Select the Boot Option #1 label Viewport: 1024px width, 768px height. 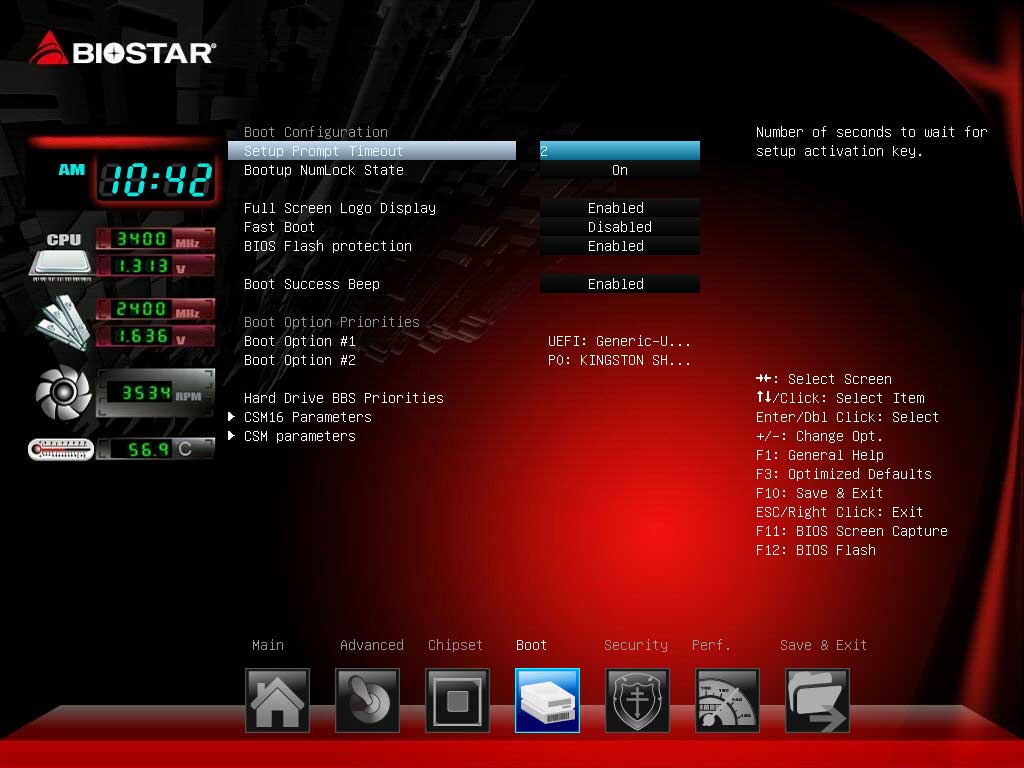pos(300,341)
